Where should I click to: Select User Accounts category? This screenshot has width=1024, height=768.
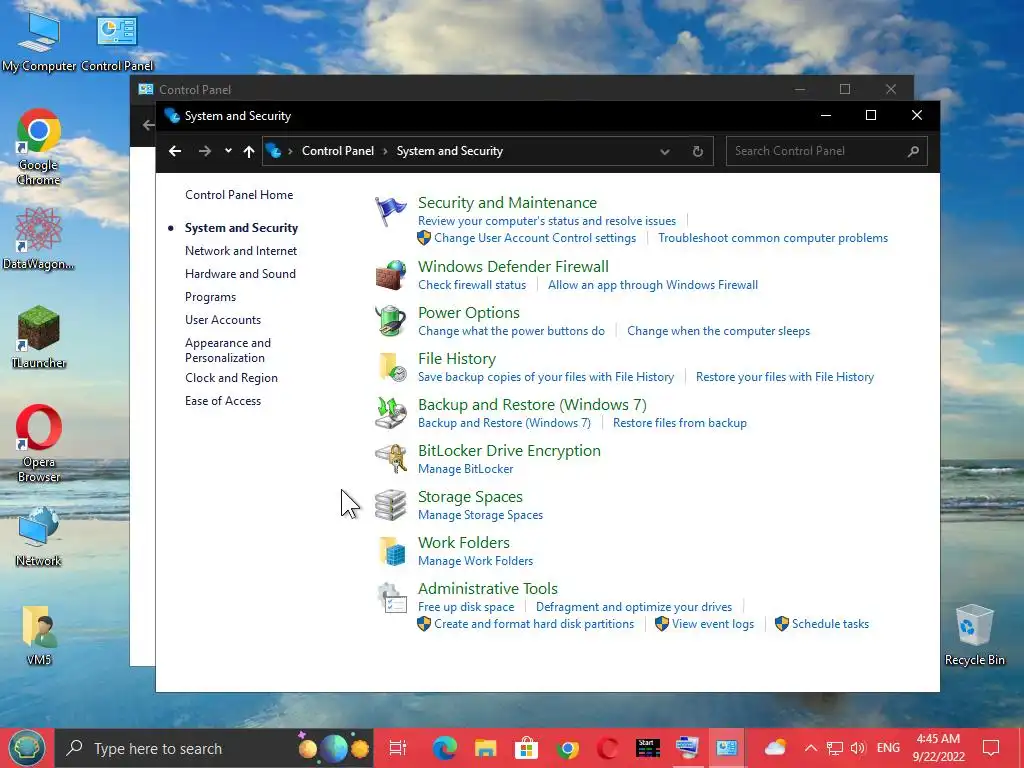coord(223,320)
